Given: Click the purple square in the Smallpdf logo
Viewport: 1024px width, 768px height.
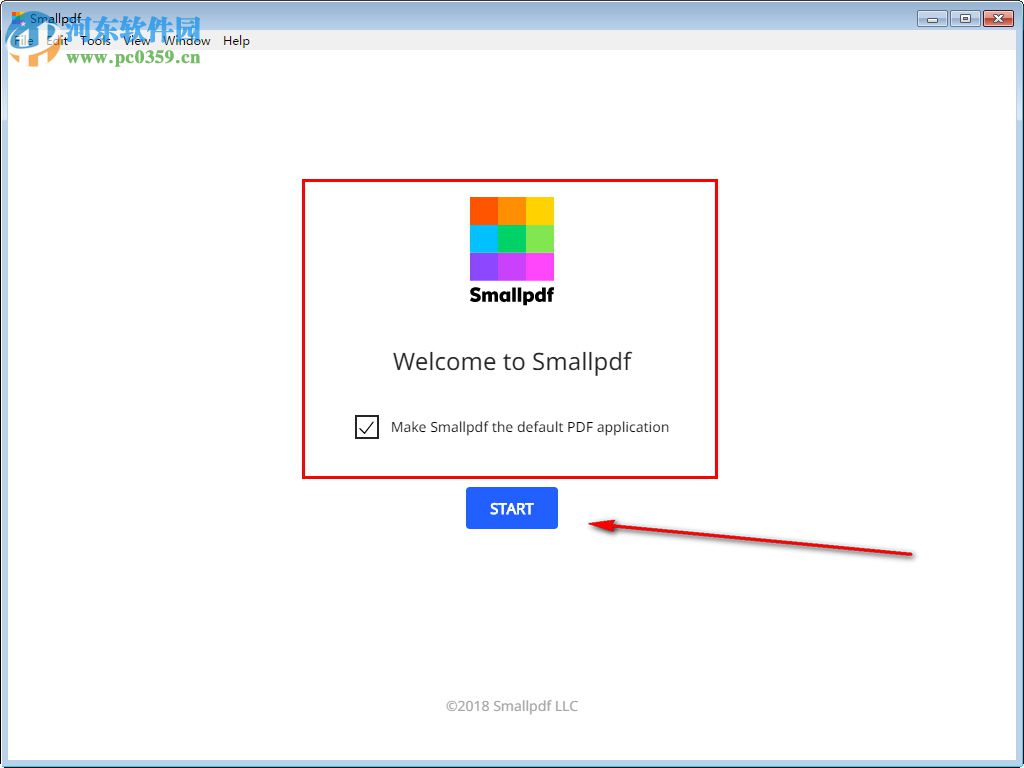Looking at the screenshot, I should [484, 266].
